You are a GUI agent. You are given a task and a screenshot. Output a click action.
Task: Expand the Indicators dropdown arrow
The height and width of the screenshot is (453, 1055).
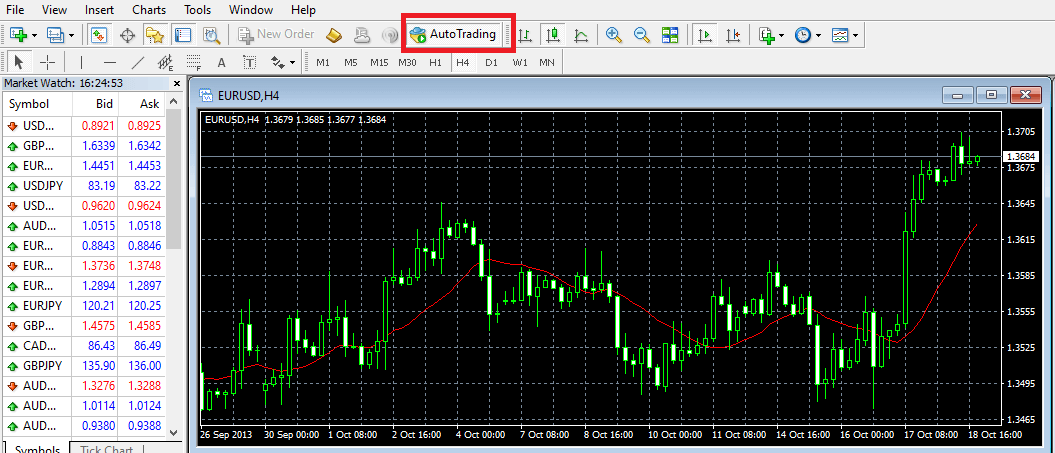pyautogui.click(x=782, y=34)
